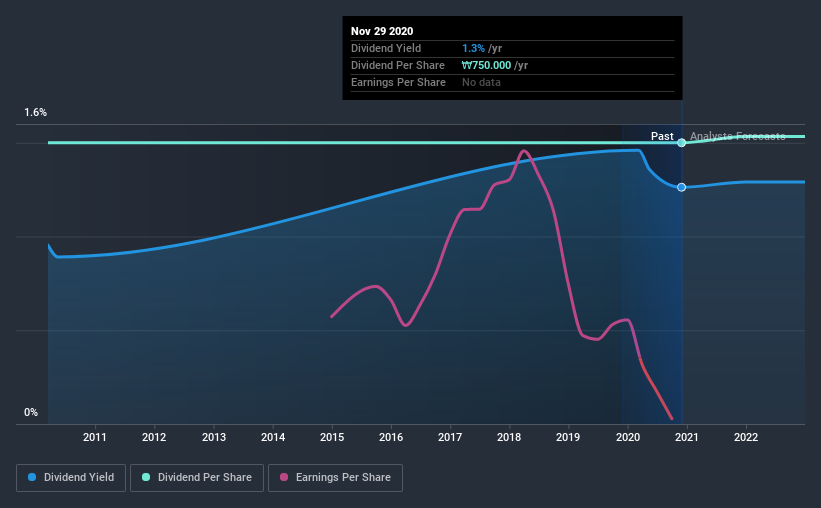The image size is (821, 508).
Task: Toggle the Dividend Yield legend series
Action: [71, 478]
